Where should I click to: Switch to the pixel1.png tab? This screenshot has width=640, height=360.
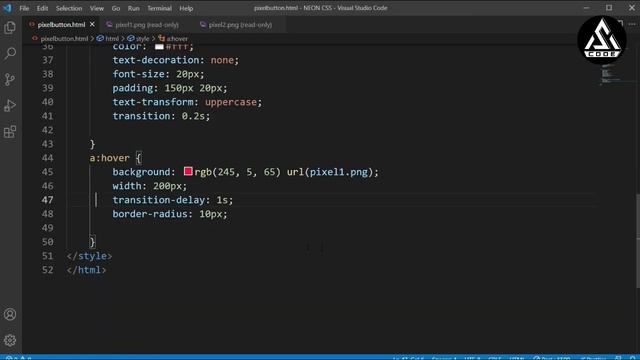tap(147, 24)
